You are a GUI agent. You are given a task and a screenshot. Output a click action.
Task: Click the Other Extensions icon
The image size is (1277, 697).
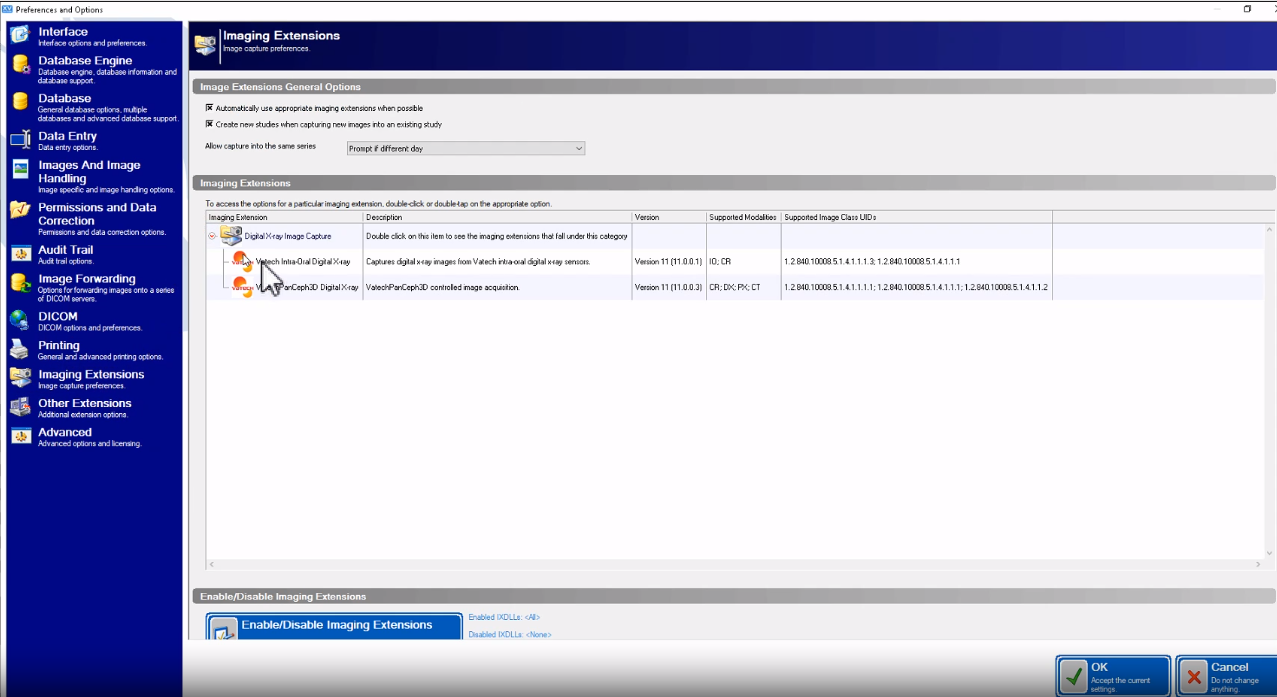[x=20, y=407]
